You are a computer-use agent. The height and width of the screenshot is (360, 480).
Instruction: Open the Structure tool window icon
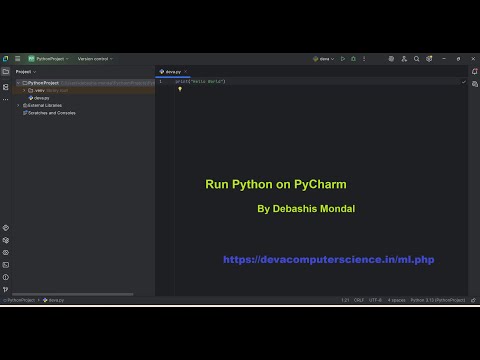pos(6,87)
